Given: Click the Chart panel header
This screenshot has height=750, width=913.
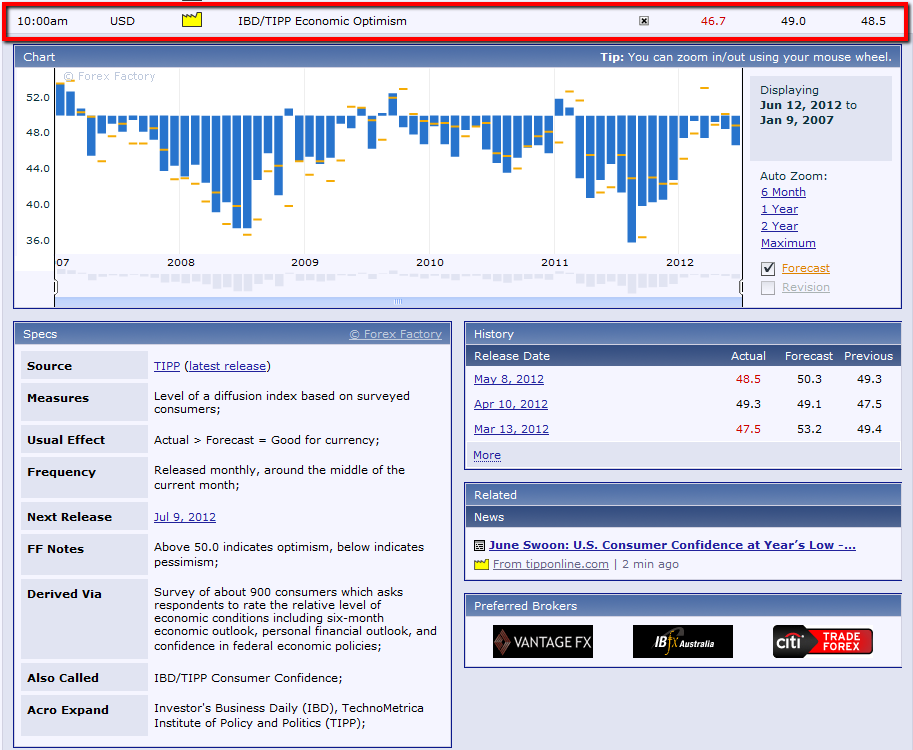Looking at the screenshot, I should [457, 57].
